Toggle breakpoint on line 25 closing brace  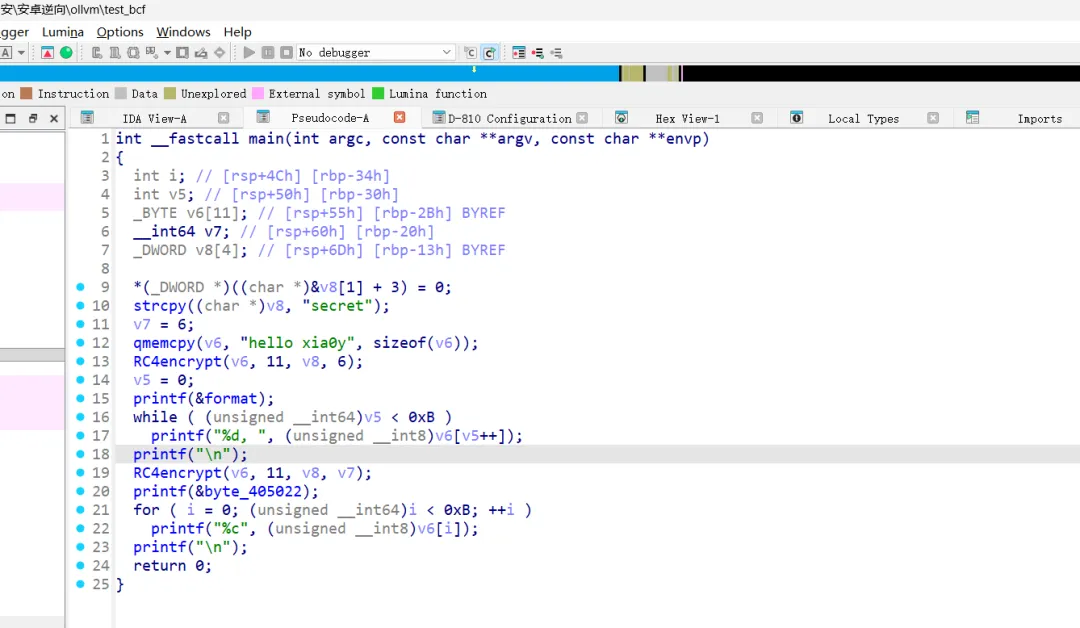pos(80,584)
